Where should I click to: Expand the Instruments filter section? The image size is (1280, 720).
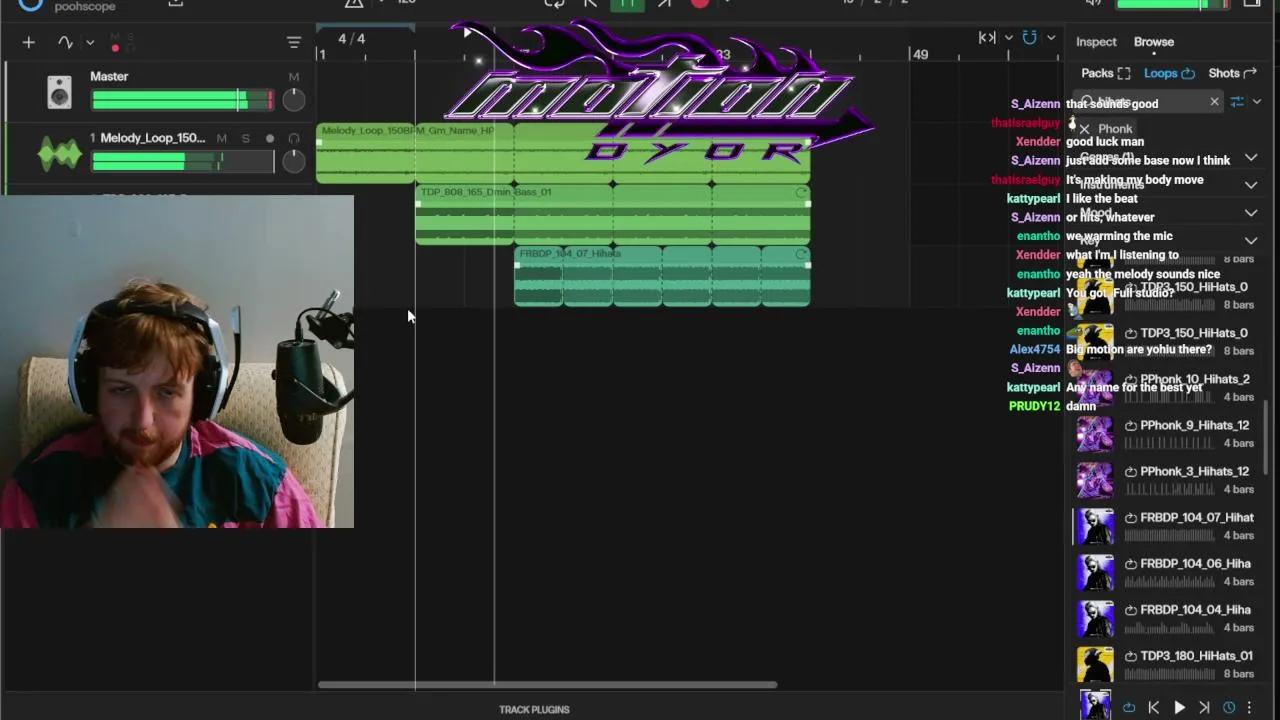tap(1250, 185)
